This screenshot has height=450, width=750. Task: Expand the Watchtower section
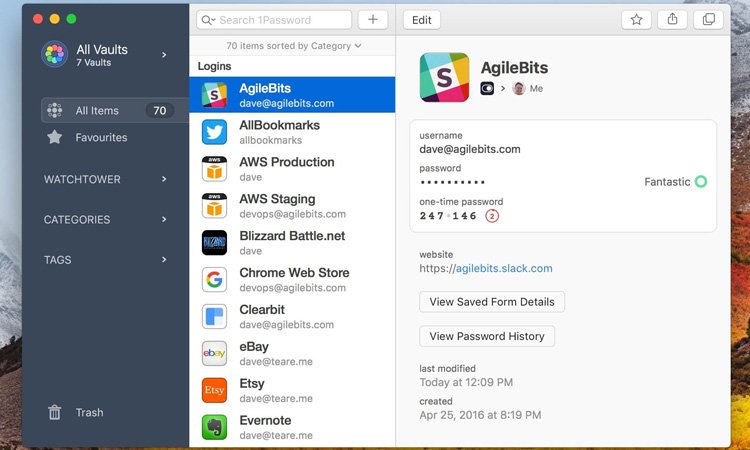[105, 180]
